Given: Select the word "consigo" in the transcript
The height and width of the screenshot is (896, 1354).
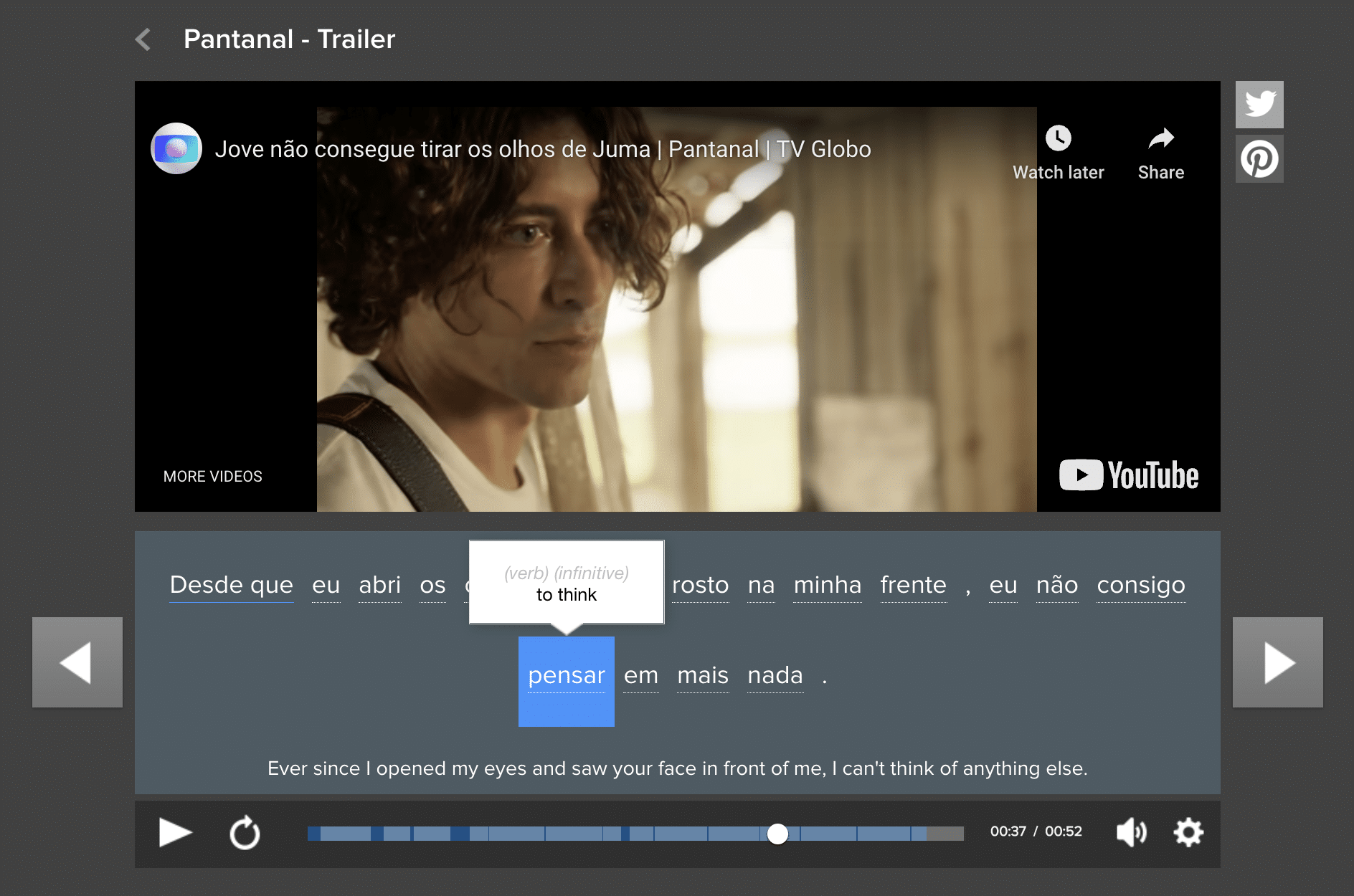Looking at the screenshot, I should point(1140,585).
